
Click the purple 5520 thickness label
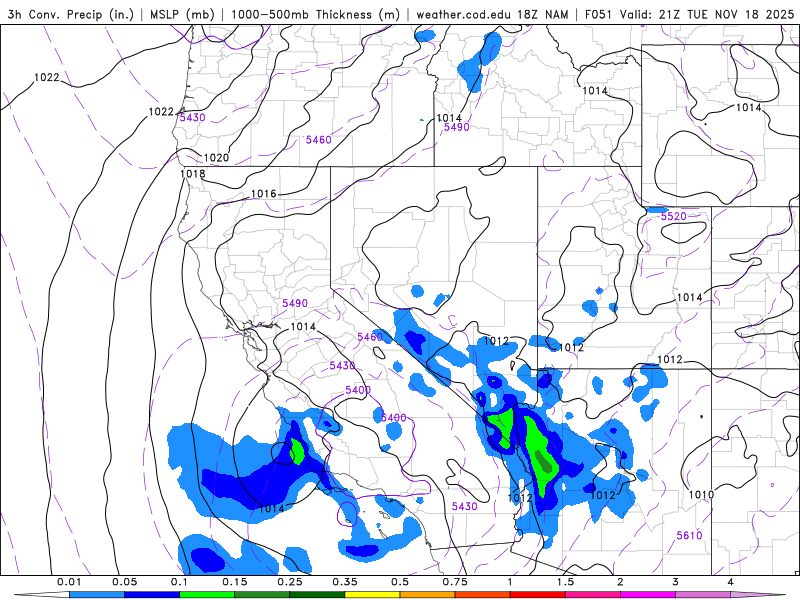click(673, 216)
